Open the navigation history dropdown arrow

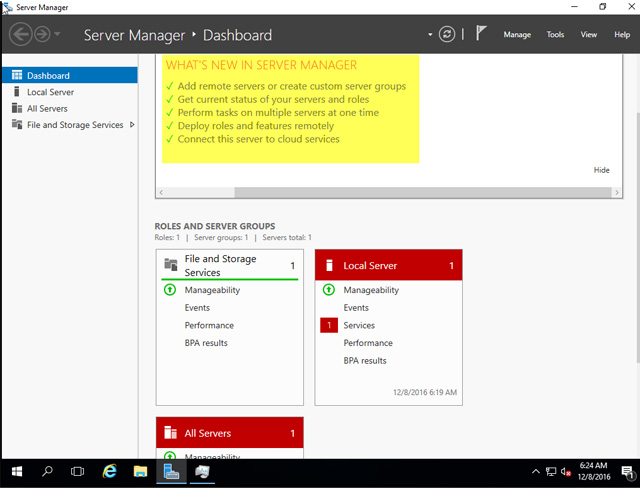click(58, 35)
